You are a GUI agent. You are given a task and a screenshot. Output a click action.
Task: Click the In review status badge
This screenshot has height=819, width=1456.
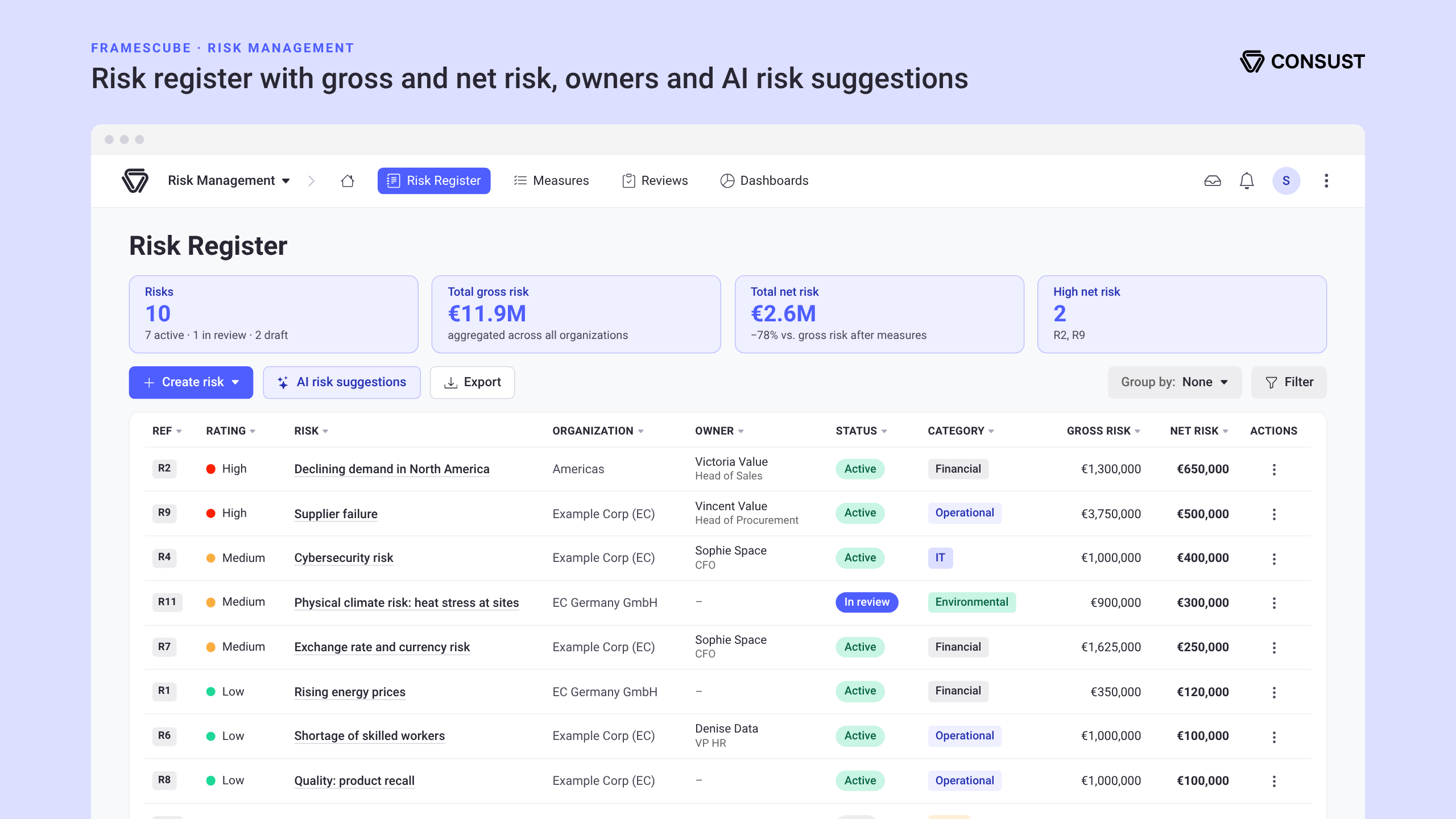pos(867,602)
